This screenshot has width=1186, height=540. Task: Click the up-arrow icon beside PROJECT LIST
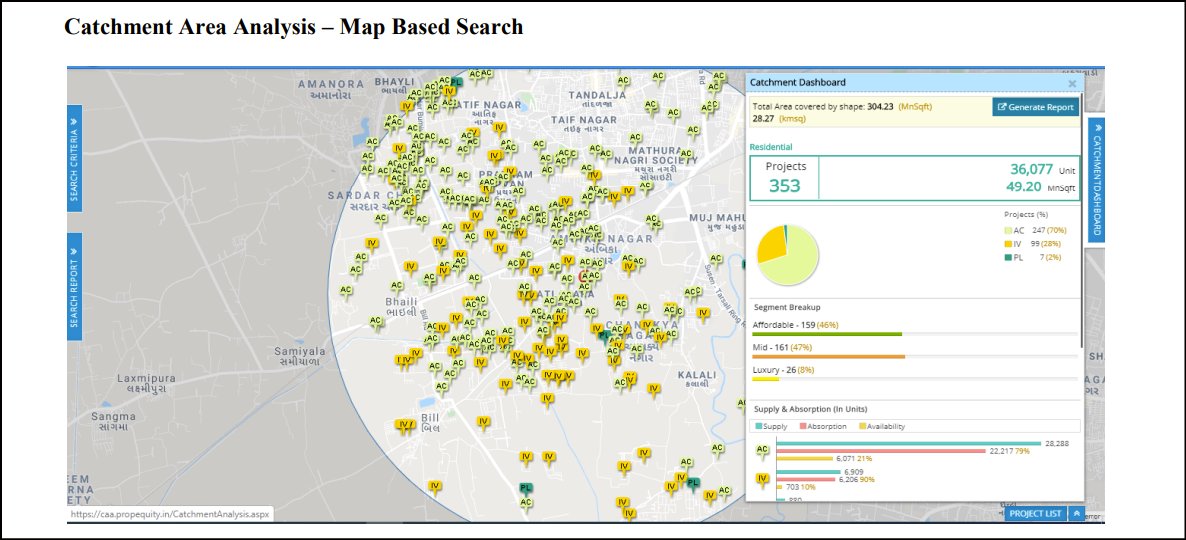coord(1076,514)
